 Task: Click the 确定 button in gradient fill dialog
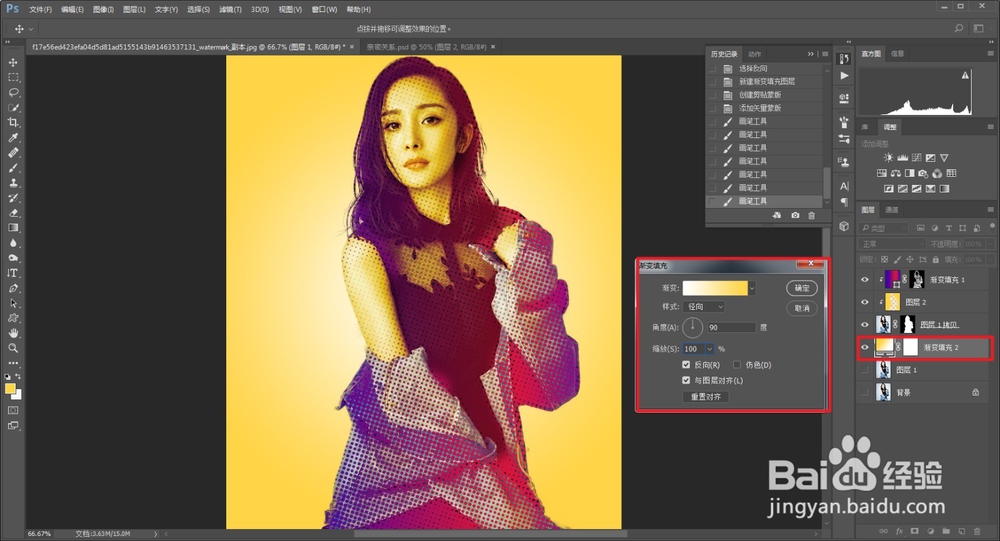pos(802,288)
